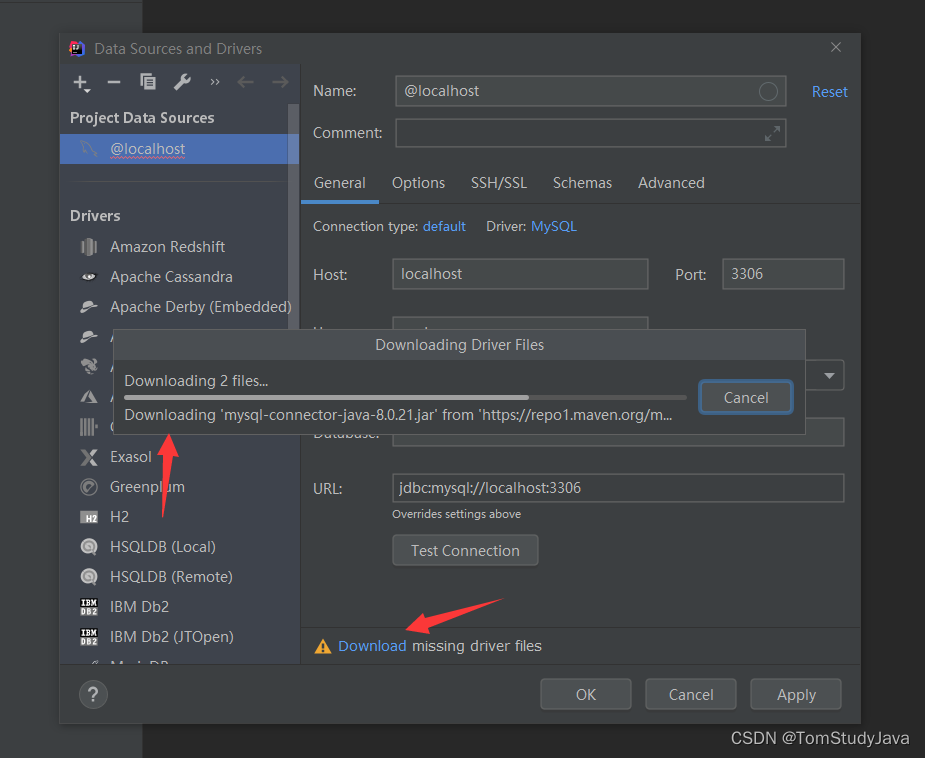Click the Greenplum driver icon
Screen dimensions: 925x758
pos(88,487)
